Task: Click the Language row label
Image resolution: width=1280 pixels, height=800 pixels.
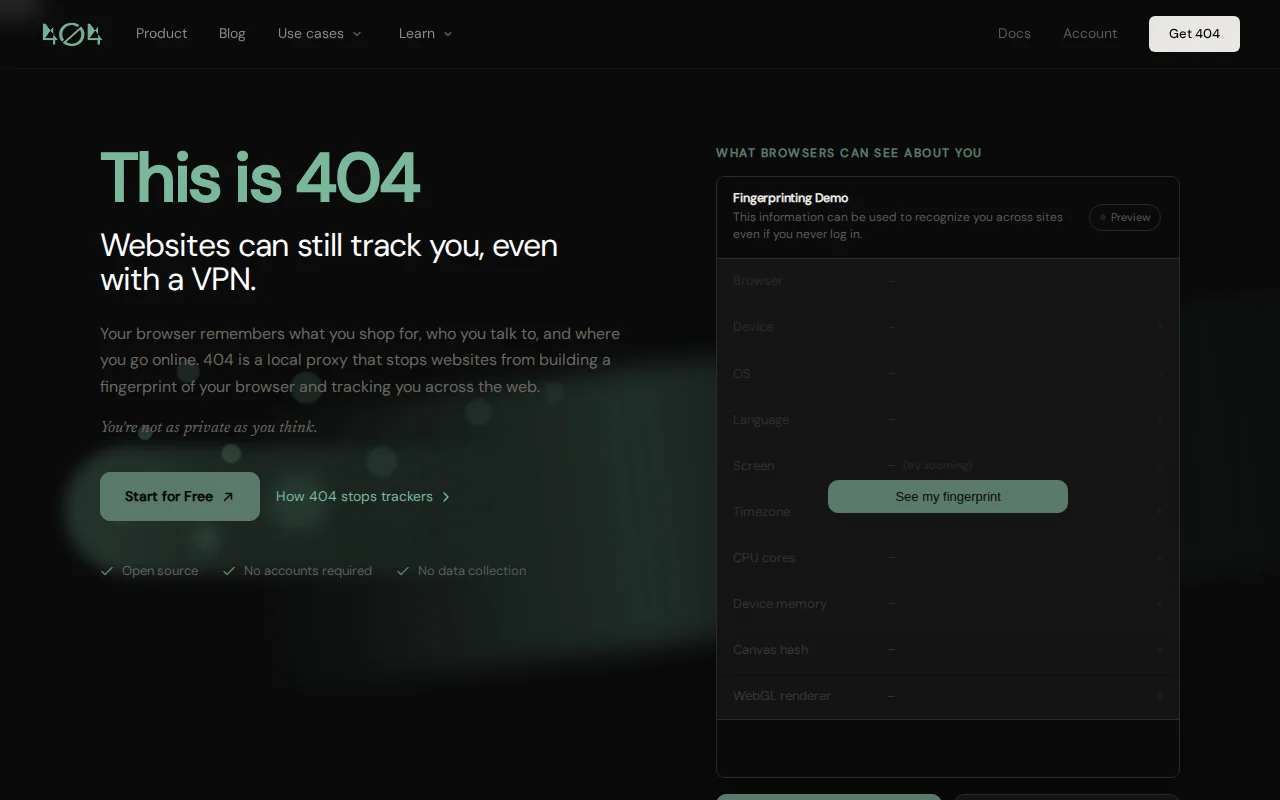Action: [x=761, y=419]
